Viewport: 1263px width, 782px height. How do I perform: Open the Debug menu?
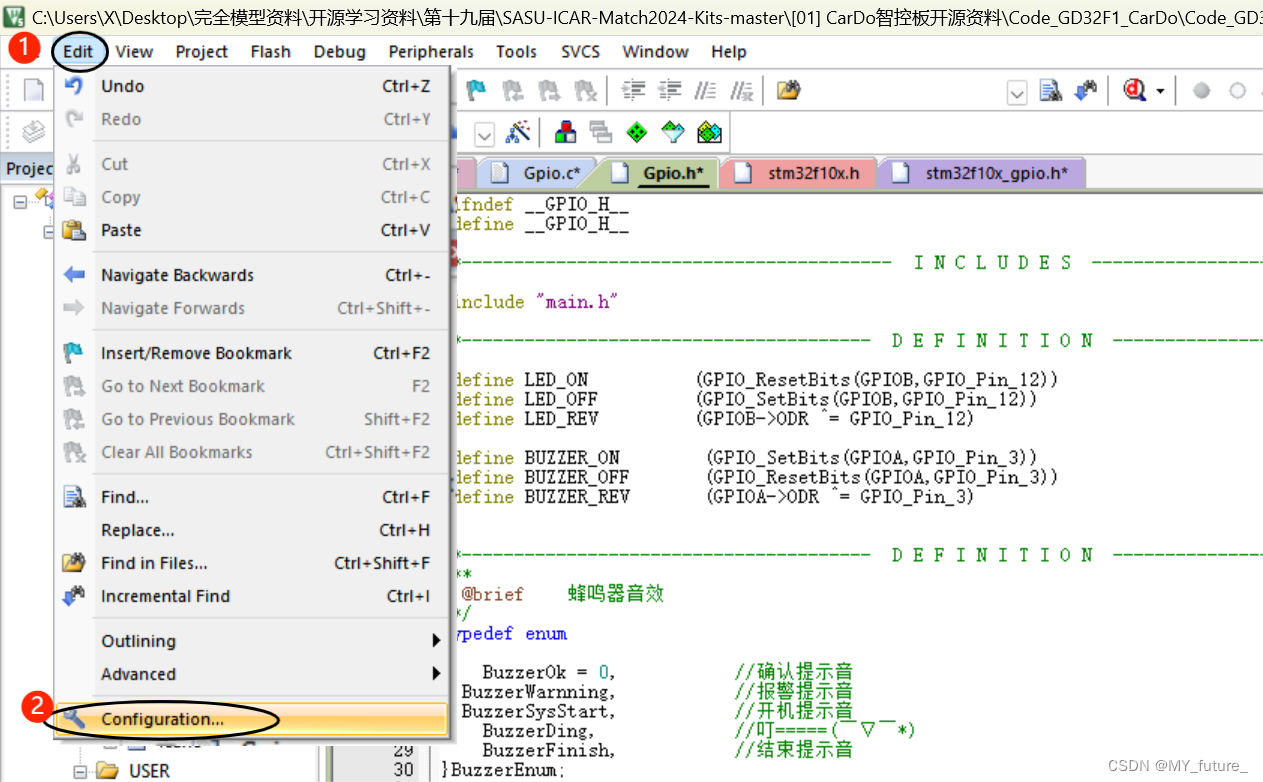click(x=340, y=52)
